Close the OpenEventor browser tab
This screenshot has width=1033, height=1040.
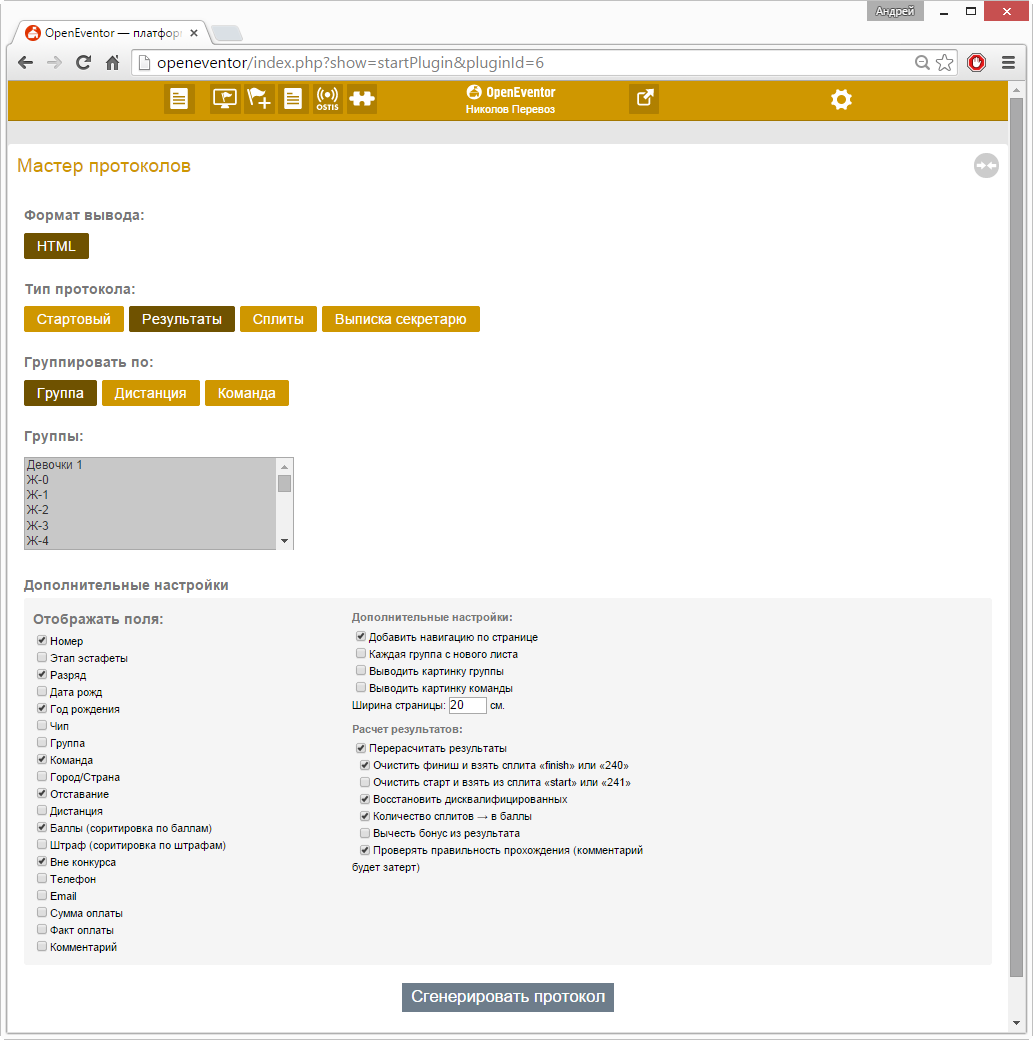coord(194,32)
